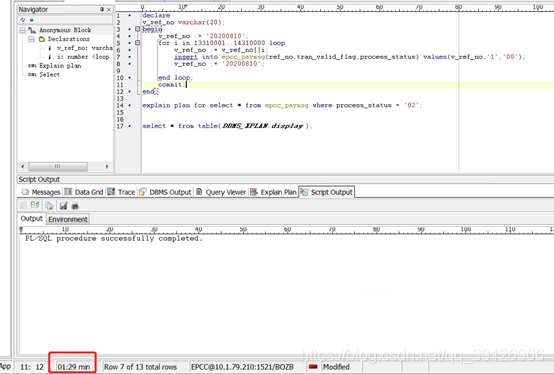Image resolution: width=554 pixels, height=374 pixels.
Task: Select v_ref_no declaration in Navigator tree
Action: 85,48
